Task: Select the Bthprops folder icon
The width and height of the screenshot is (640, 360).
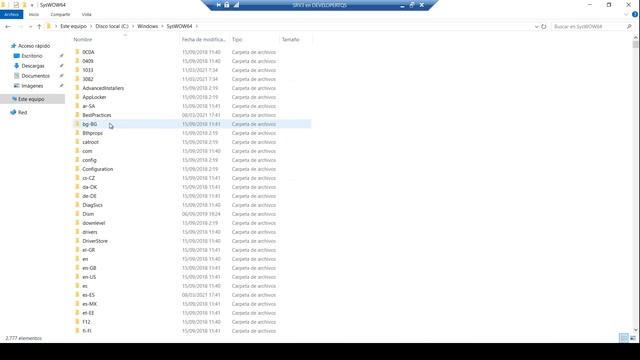Action: [x=77, y=133]
